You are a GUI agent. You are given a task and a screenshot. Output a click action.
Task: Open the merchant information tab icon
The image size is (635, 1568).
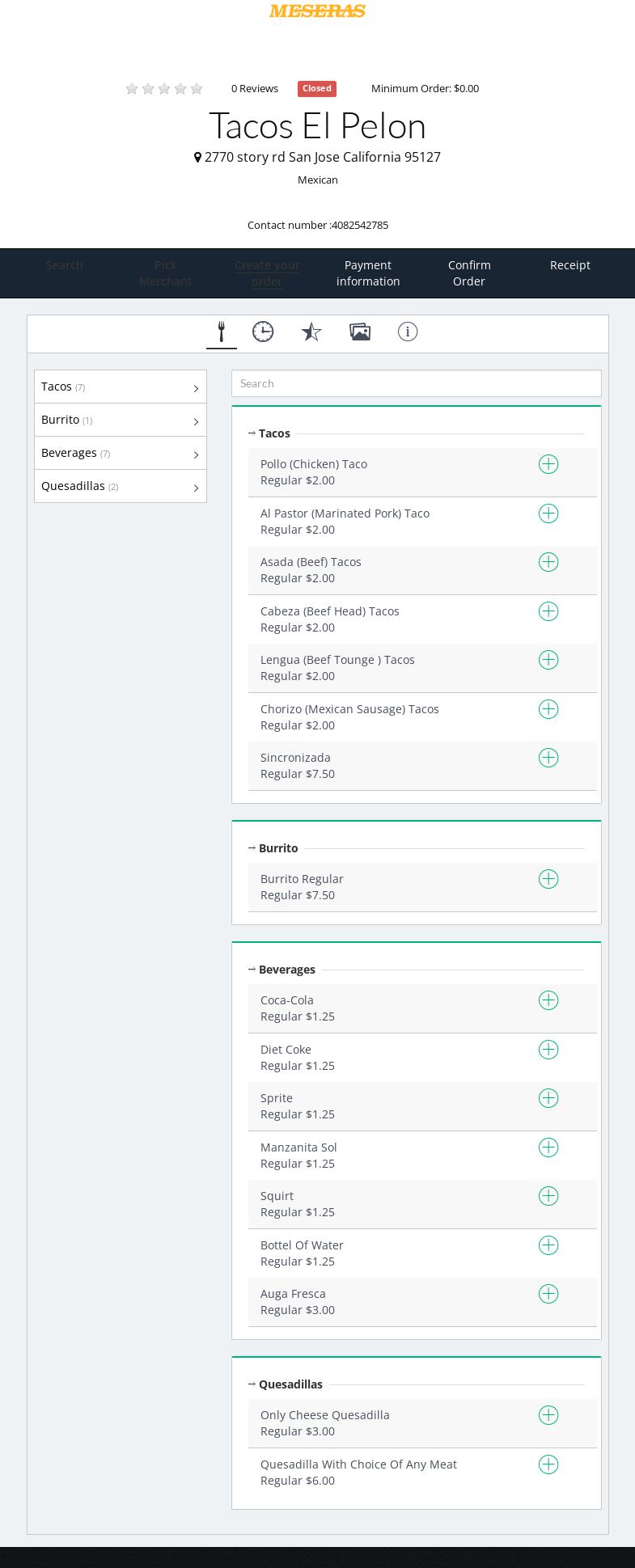pyautogui.click(x=408, y=332)
